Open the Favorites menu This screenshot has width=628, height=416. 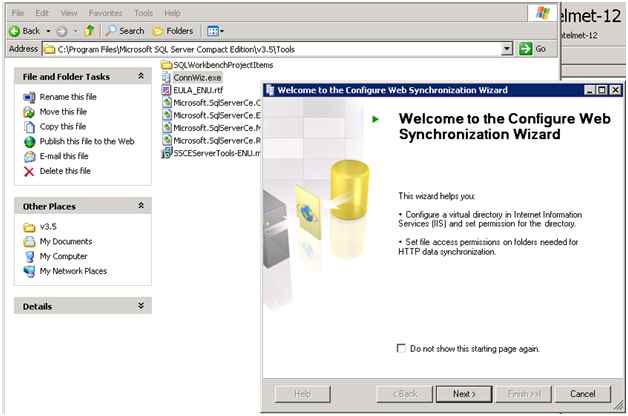coord(104,13)
